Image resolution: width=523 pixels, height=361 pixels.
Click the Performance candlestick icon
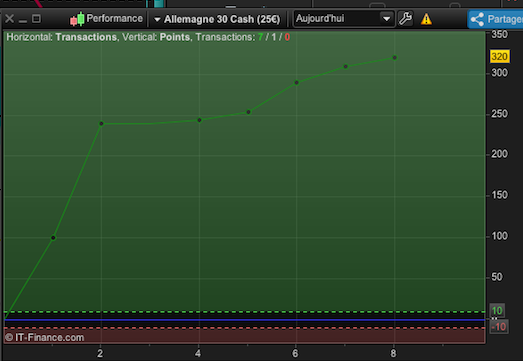(77, 19)
